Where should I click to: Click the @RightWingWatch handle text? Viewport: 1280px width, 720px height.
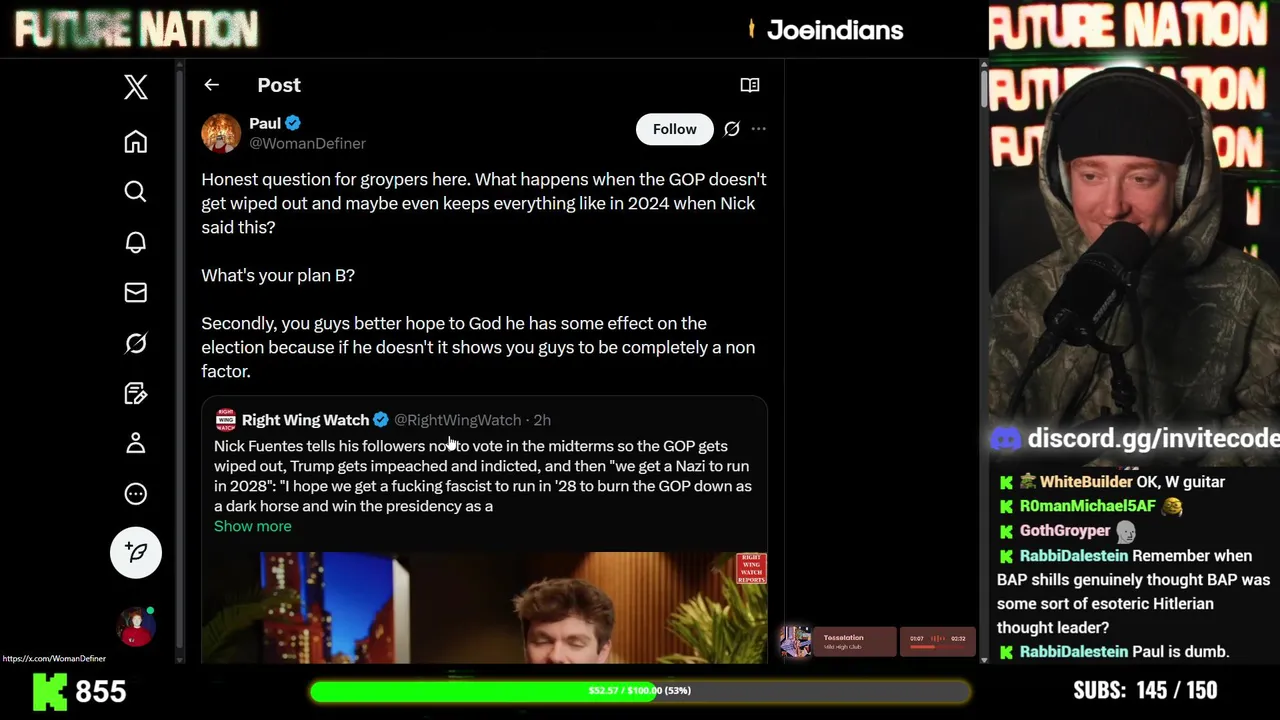point(457,420)
